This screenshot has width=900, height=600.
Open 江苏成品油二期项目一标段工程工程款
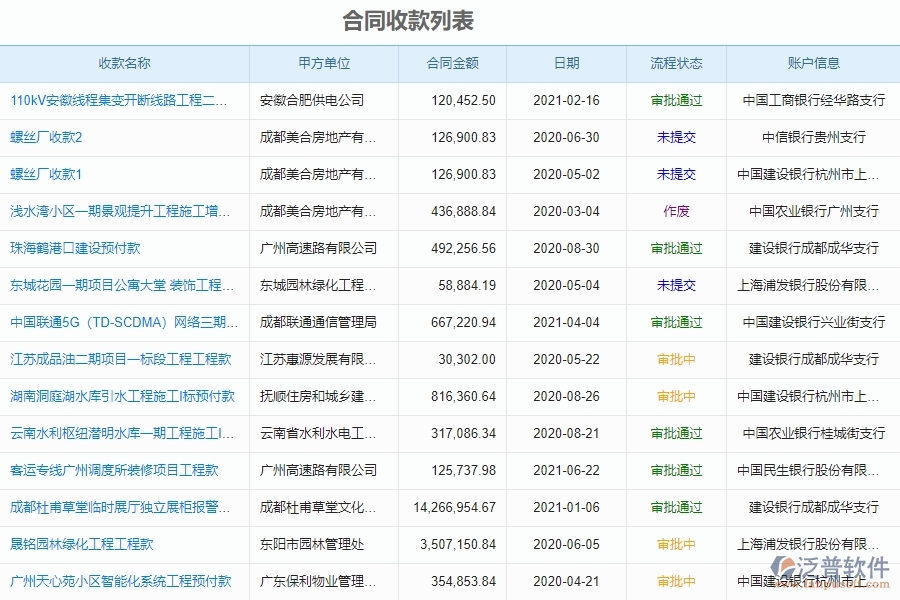click(118, 359)
